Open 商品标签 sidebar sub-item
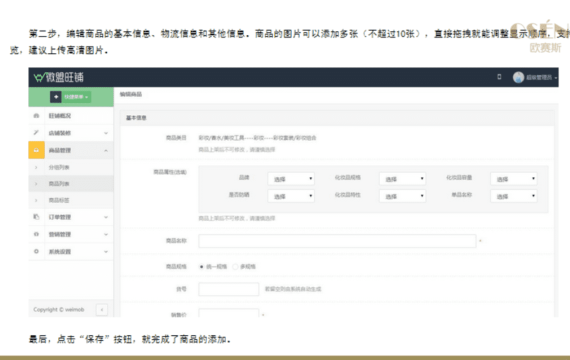This screenshot has width=570, height=360. (71, 200)
